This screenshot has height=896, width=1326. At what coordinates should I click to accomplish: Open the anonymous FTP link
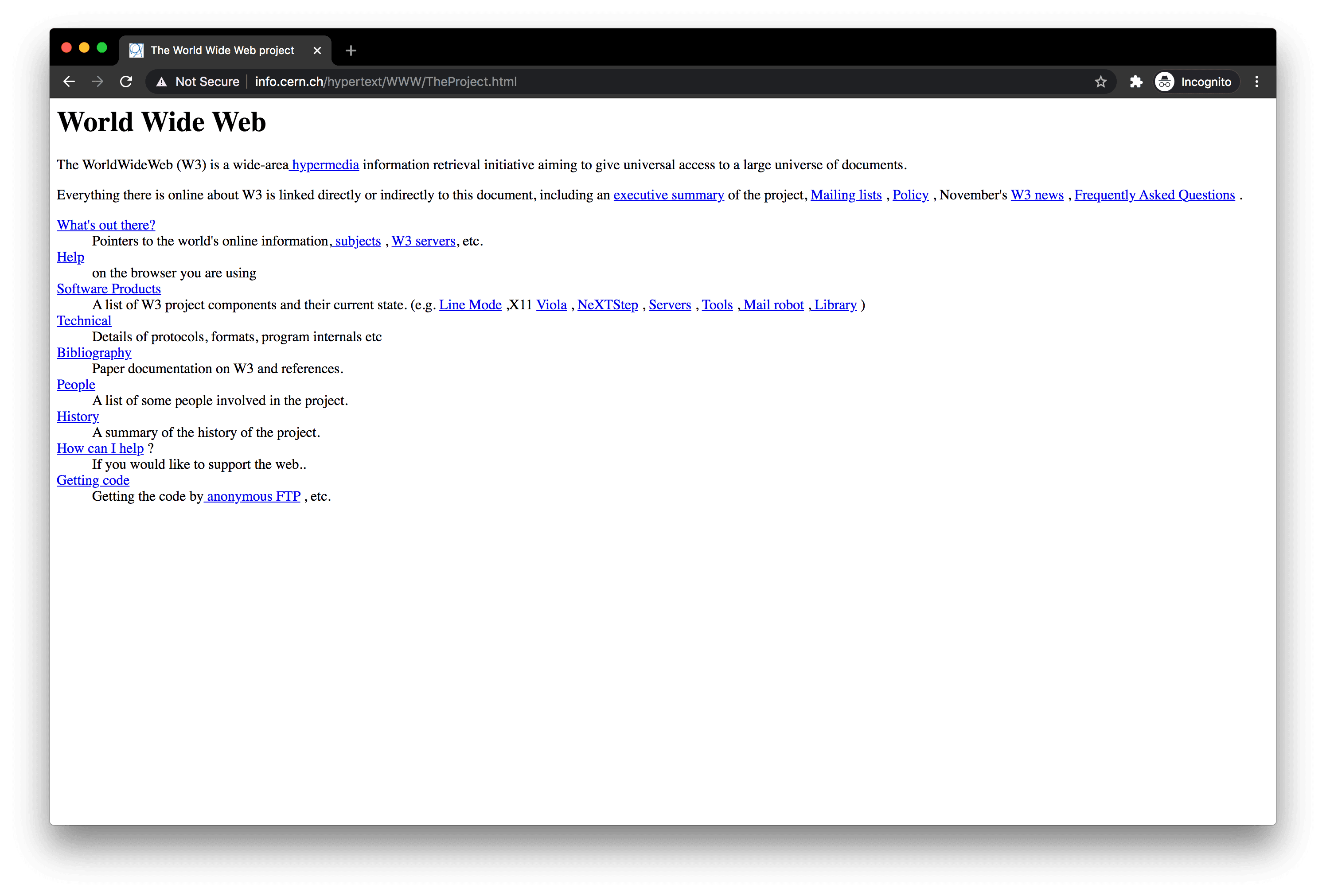[253, 496]
